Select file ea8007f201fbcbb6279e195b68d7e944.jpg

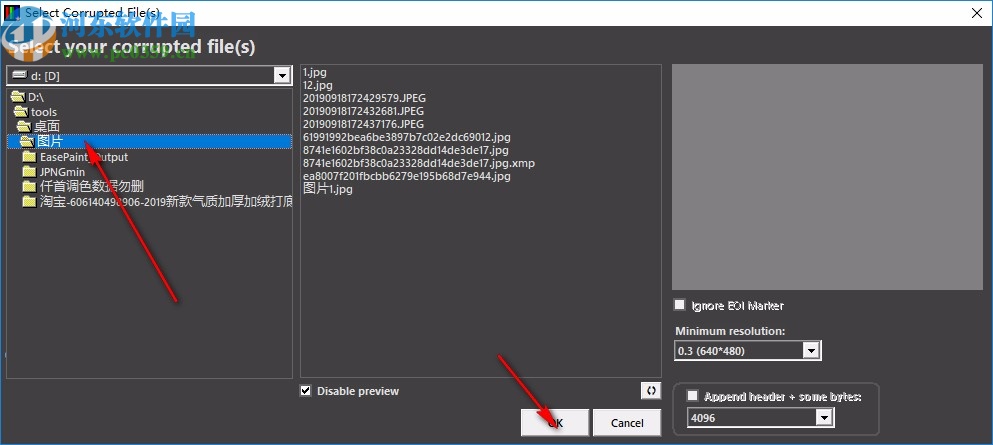click(407, 176)
